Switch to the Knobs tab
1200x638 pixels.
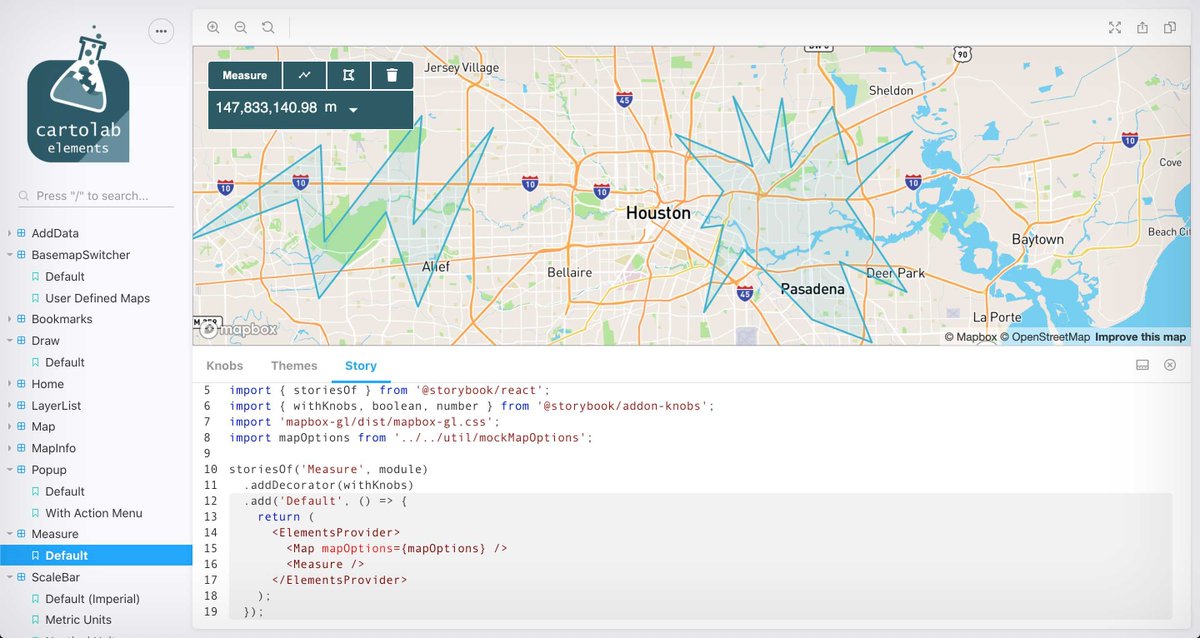coord(225,366)
